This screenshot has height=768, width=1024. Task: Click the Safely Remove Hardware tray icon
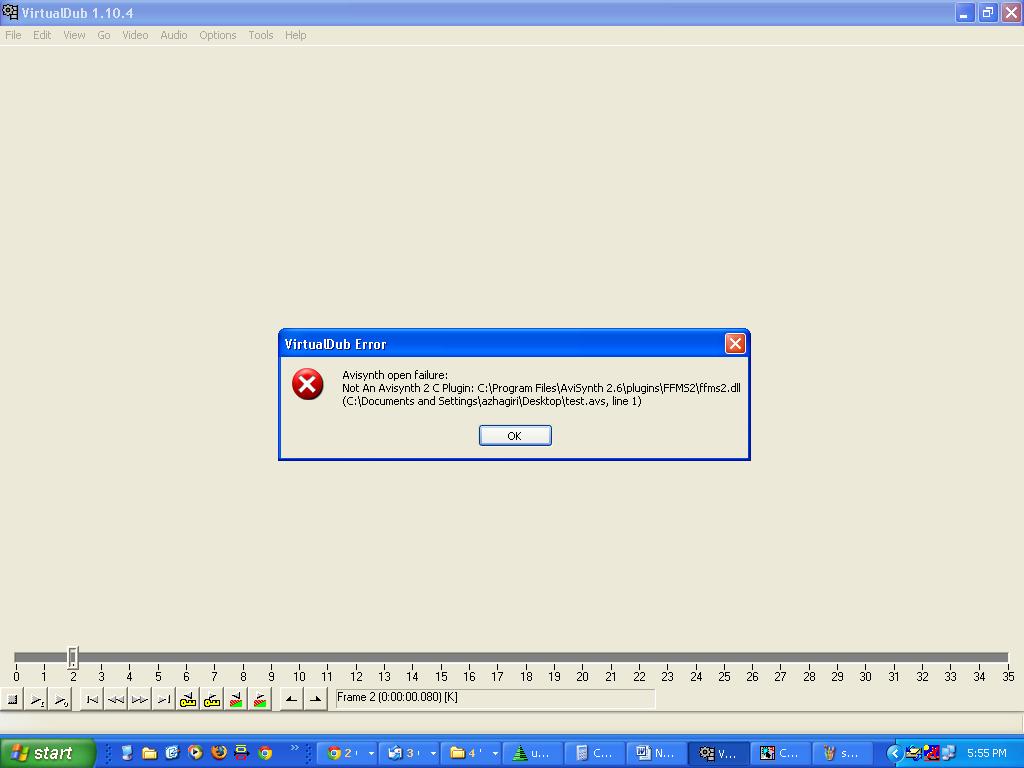coord(914,753)
